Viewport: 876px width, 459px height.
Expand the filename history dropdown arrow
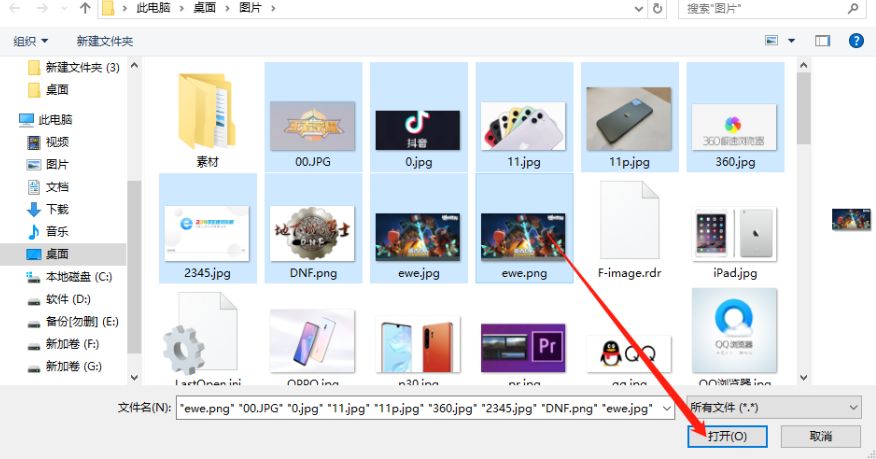pyautogui.click(x=666, y=408)
